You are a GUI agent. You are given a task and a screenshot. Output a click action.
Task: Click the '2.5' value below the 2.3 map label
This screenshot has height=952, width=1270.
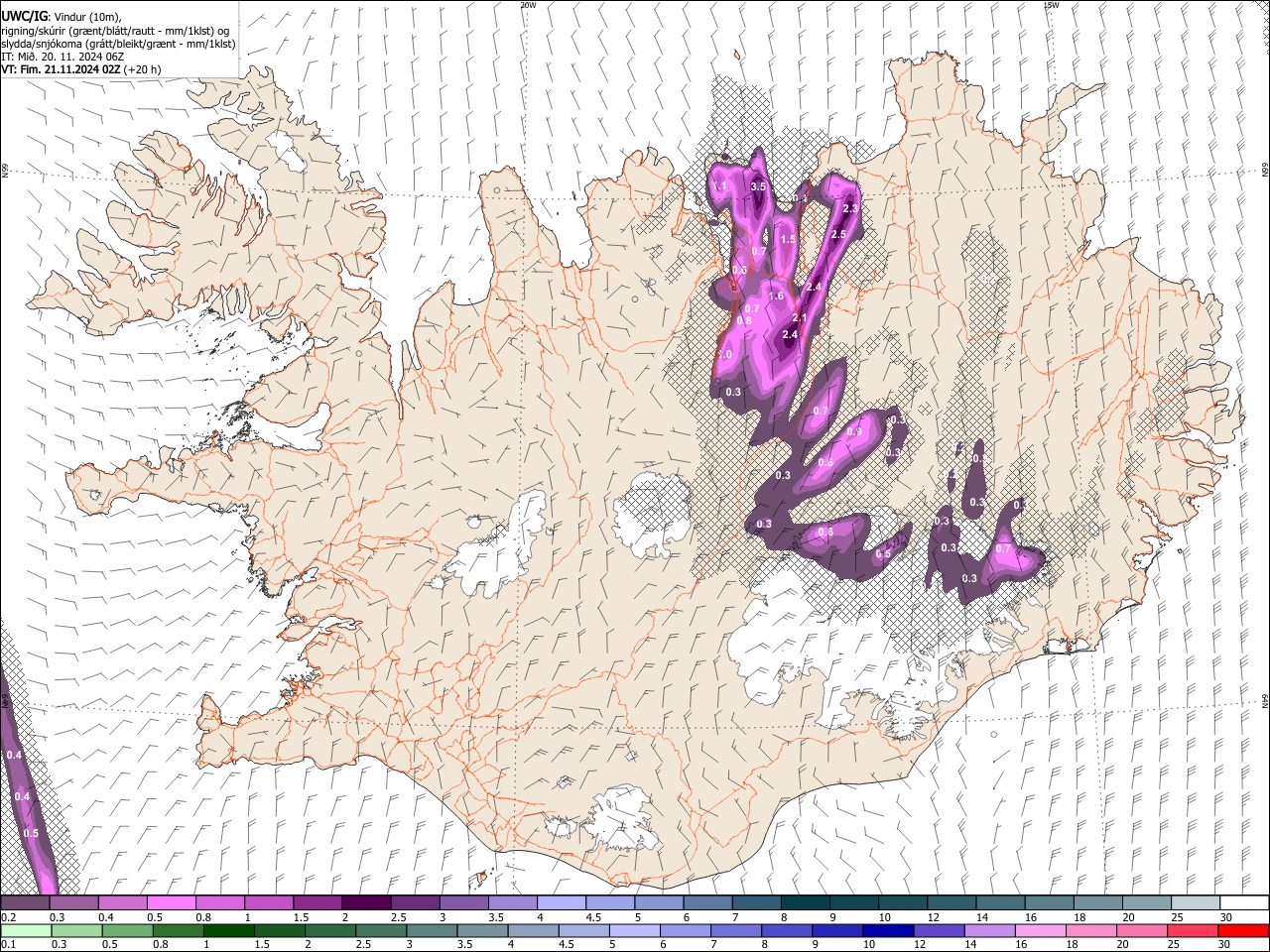[838, 235]
